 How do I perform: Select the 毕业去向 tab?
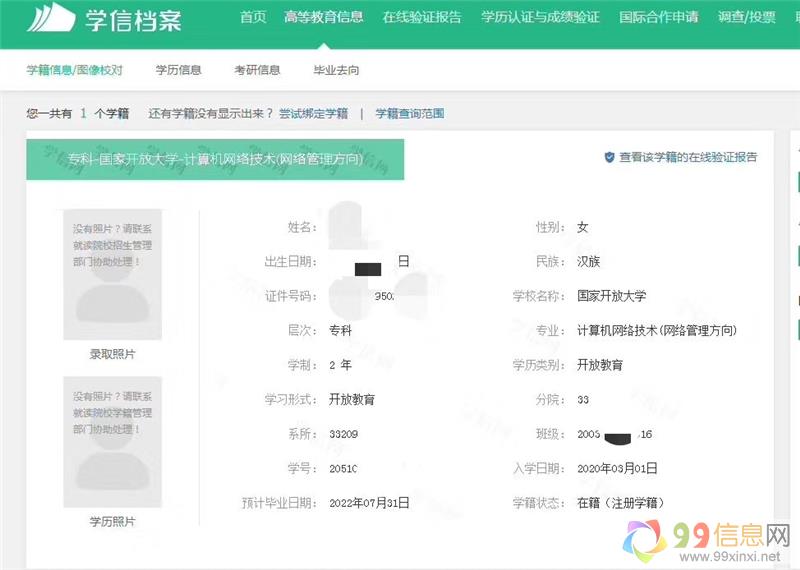[x=336, y=70]
